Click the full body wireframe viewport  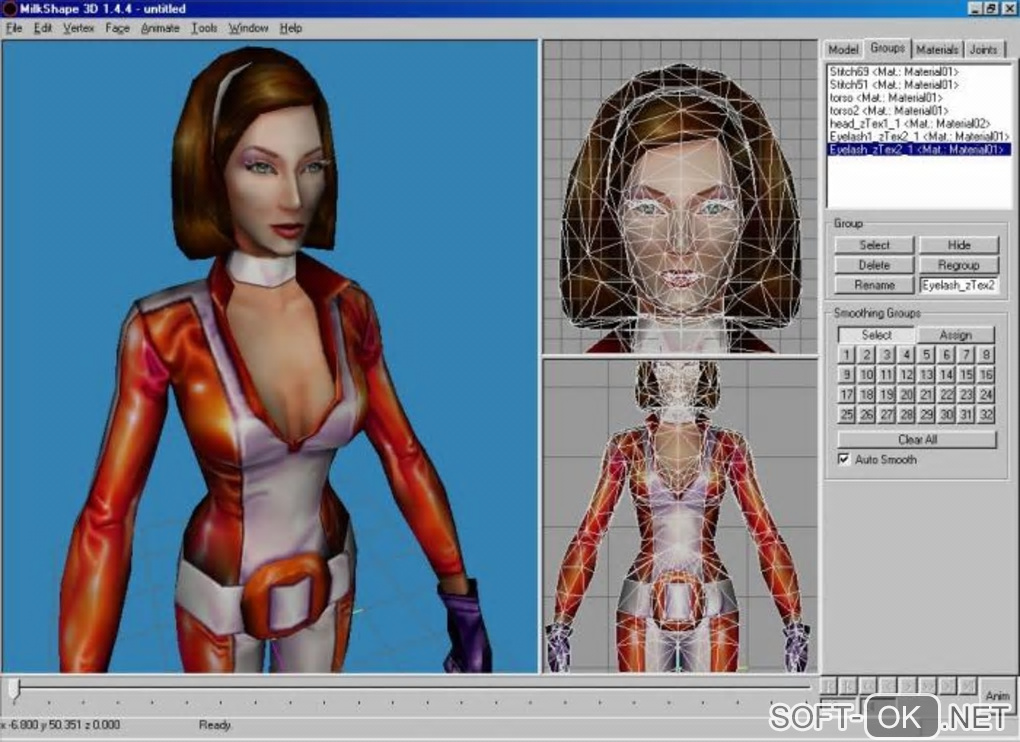[680, 516]
